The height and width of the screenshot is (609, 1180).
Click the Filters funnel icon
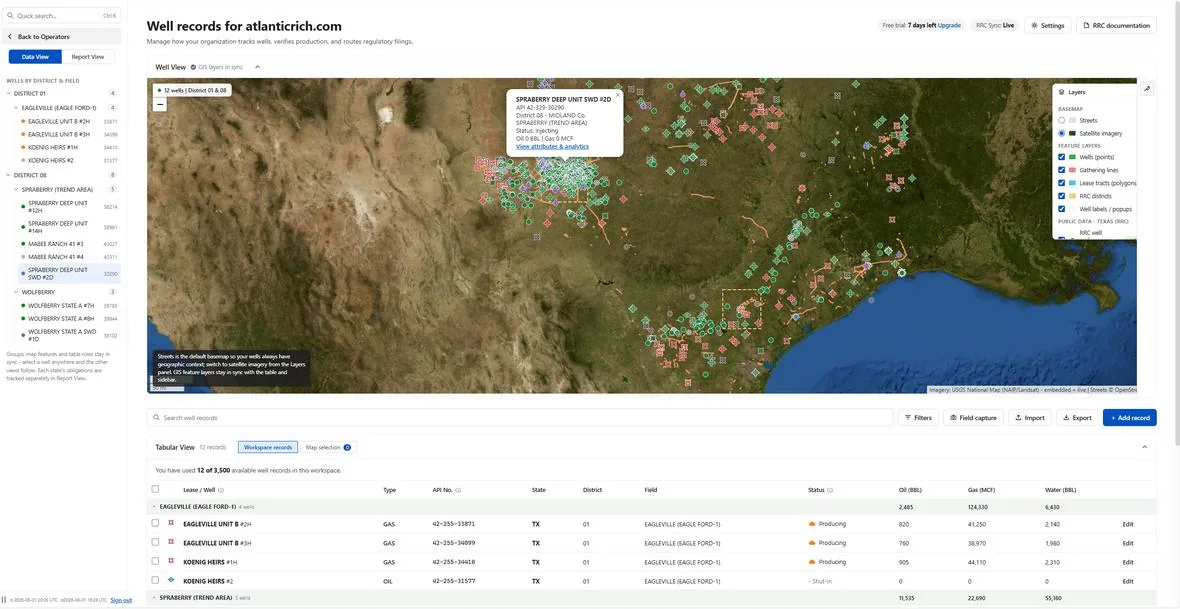point(908,418)
